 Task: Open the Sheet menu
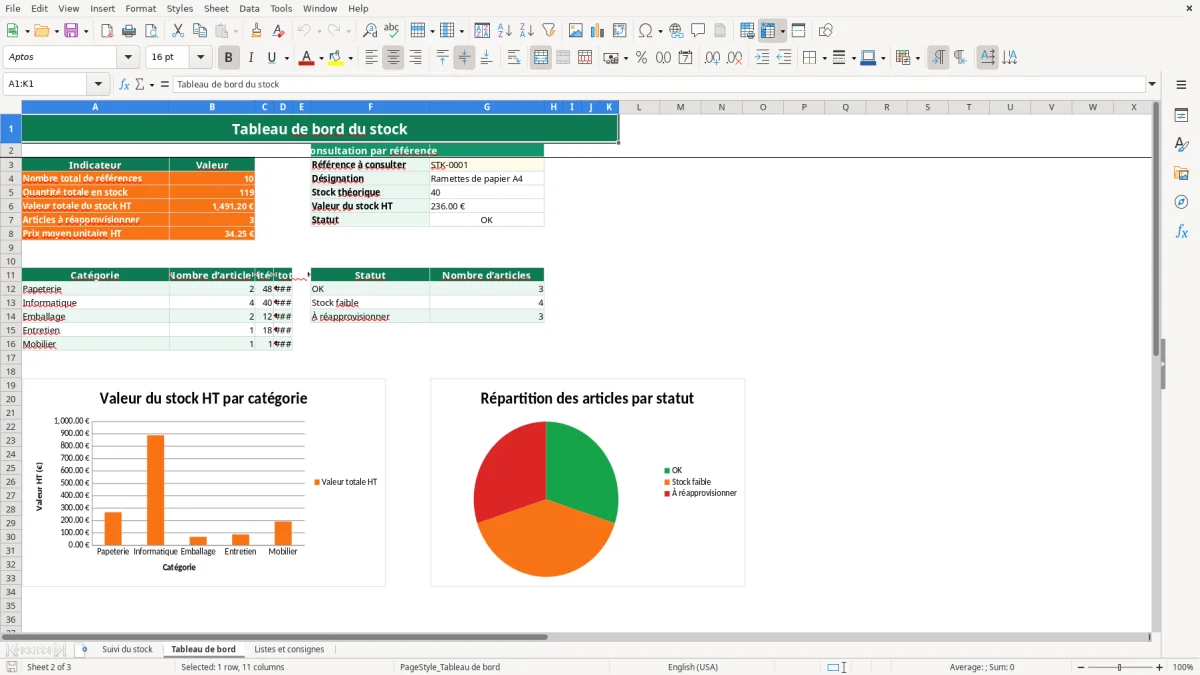point(216,8)
